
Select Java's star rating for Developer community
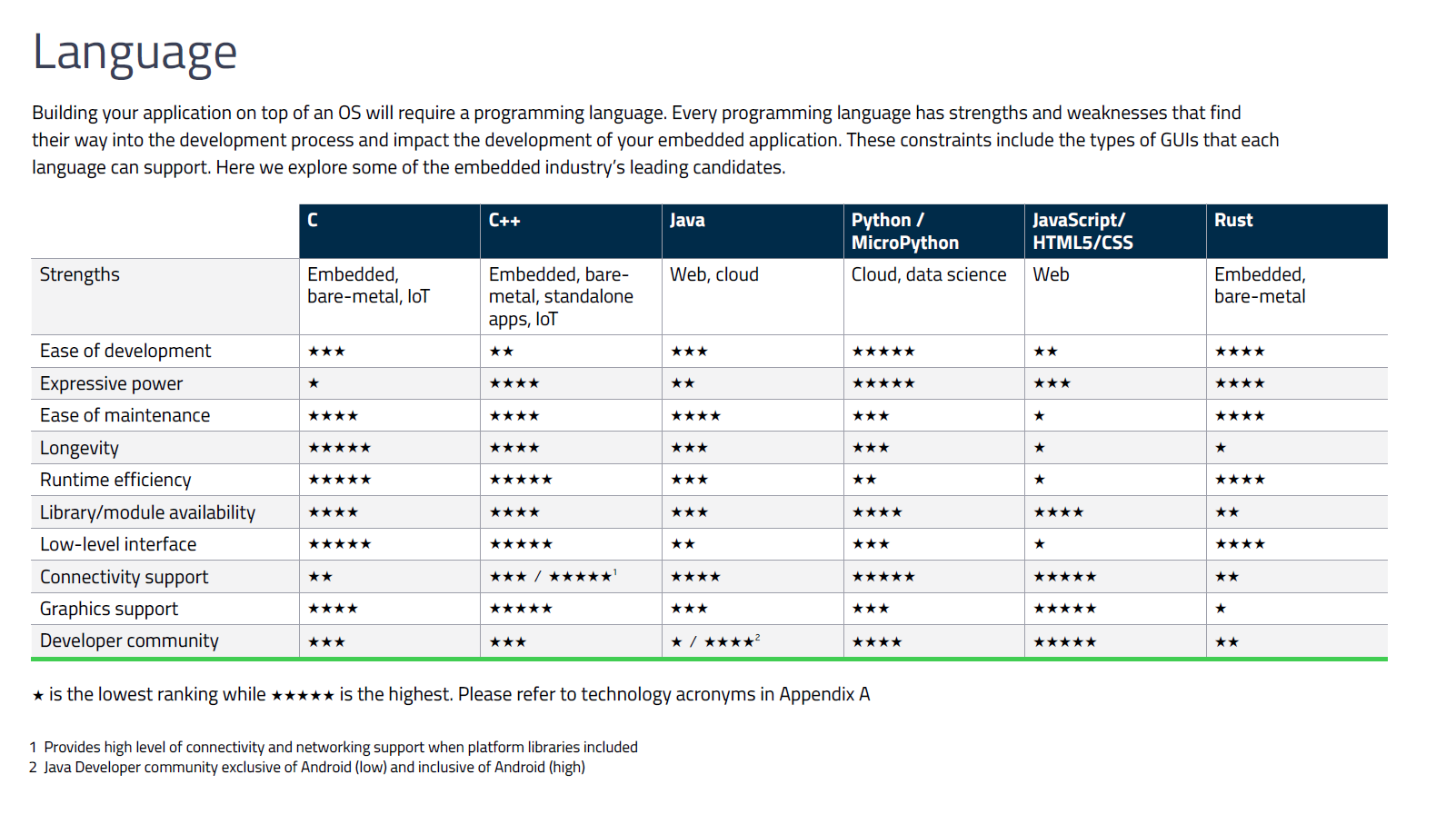pyautogui.click(x=714, y=641)
